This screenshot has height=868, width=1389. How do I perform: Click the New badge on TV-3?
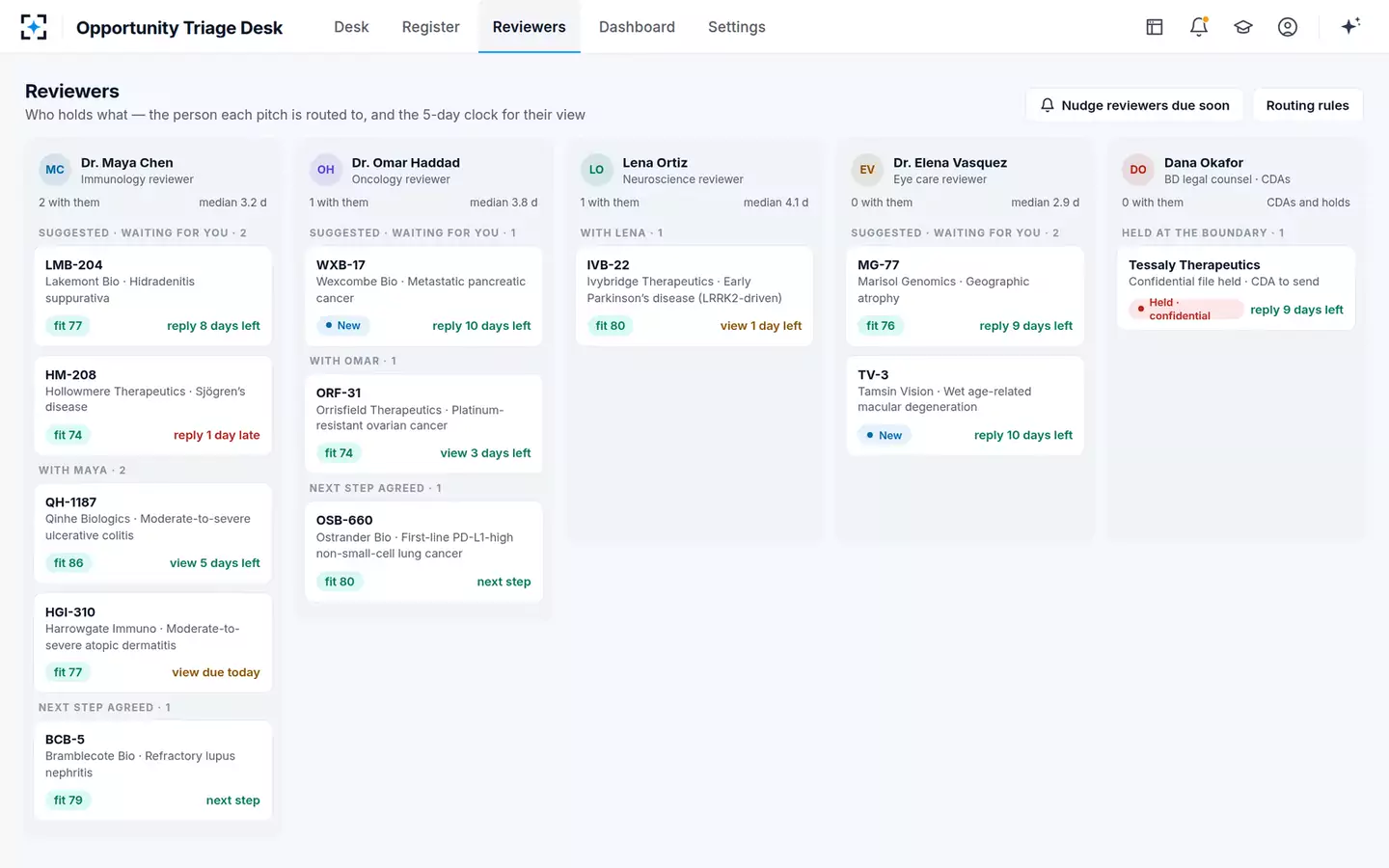click(x=884, y=435)
